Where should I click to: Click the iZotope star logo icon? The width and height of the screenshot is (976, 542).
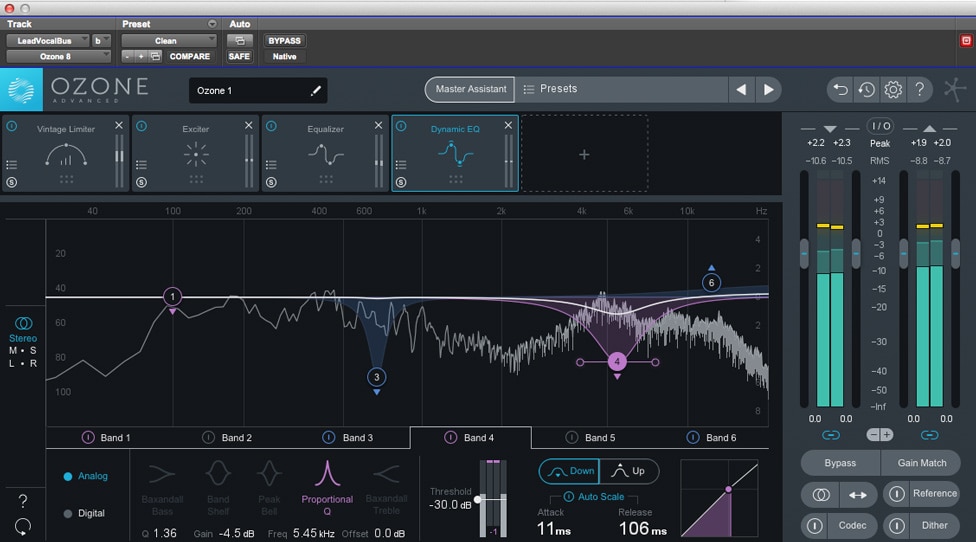(954, 90)
